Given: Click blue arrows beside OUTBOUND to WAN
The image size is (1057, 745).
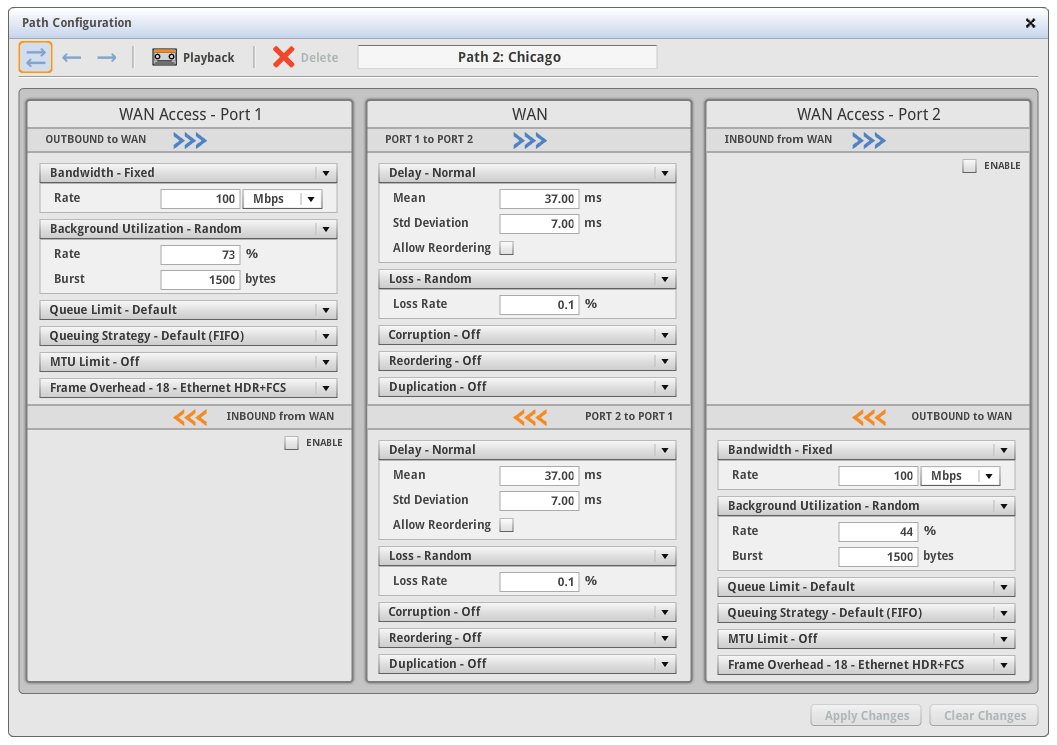Looking at the screenshot, I should [x=190, y=140].
